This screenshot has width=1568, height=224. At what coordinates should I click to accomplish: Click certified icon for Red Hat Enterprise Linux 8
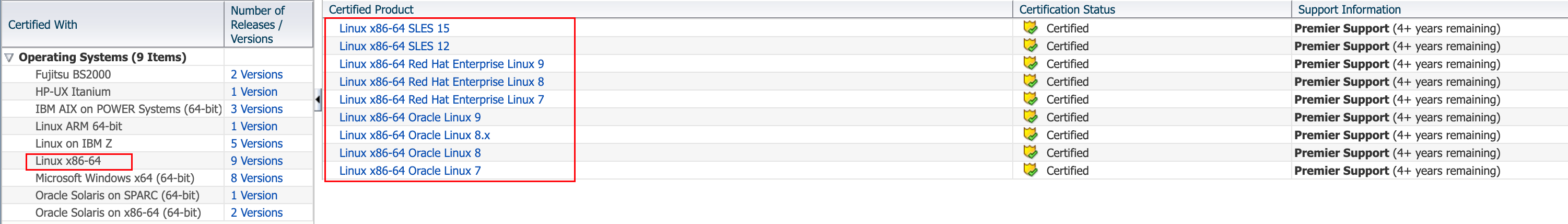point(1030,81)
